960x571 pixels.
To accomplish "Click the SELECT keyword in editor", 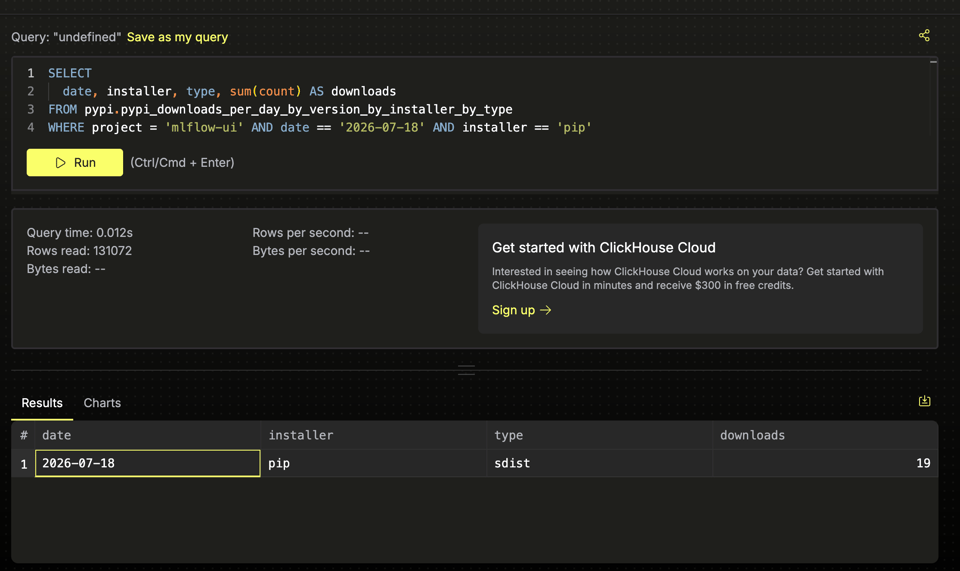I will pos(70,73).
